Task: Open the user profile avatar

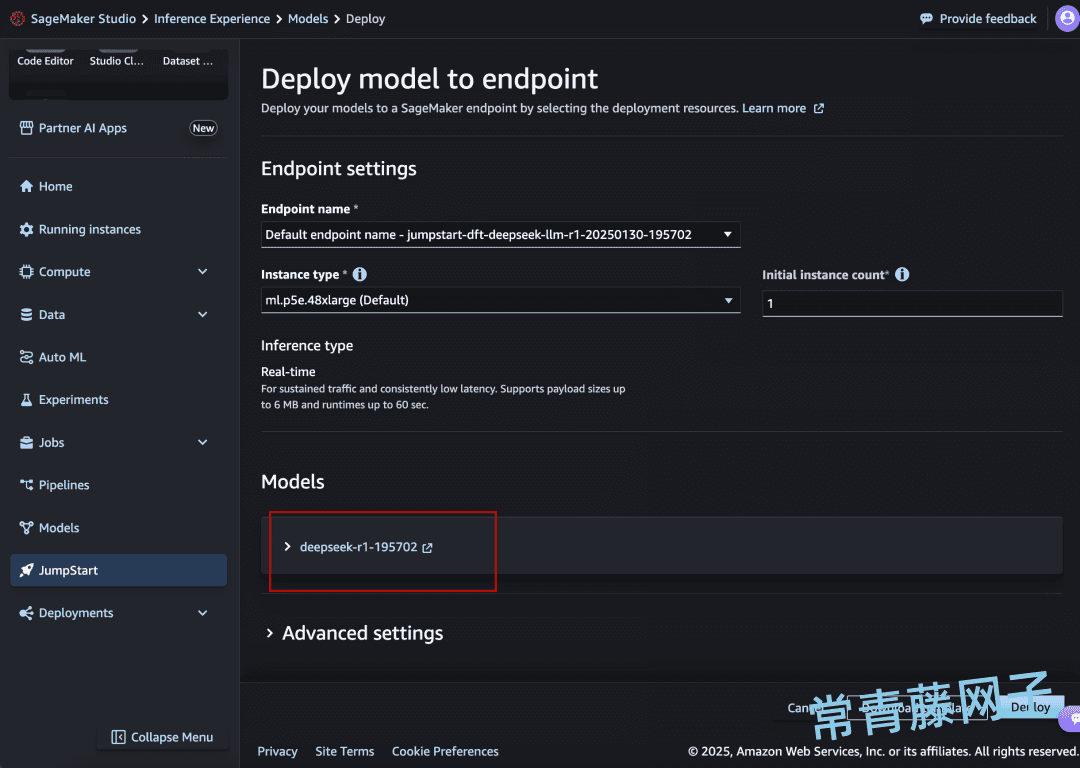Action: coord(1067,19)
